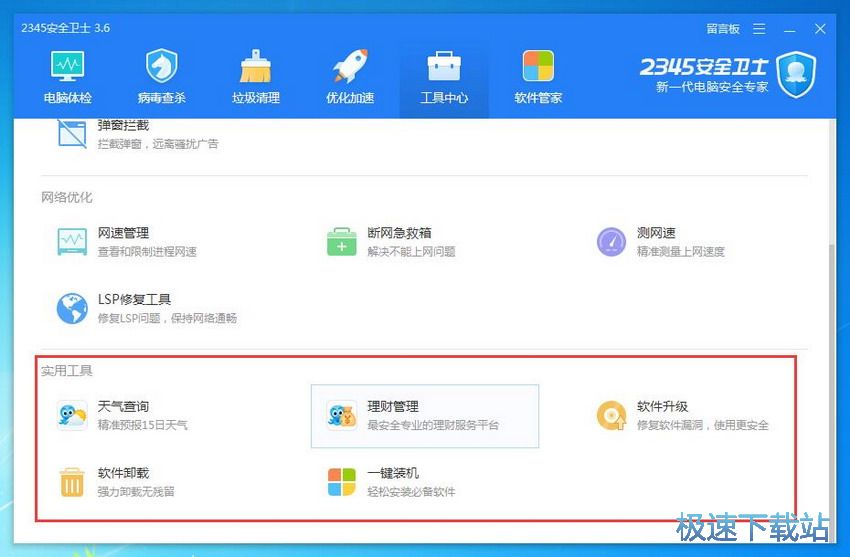Viewport: 850px width, 557px height.
Task: Click the 一键装机 windows icon
Action: pyautogui.click(x=342, y=482)
